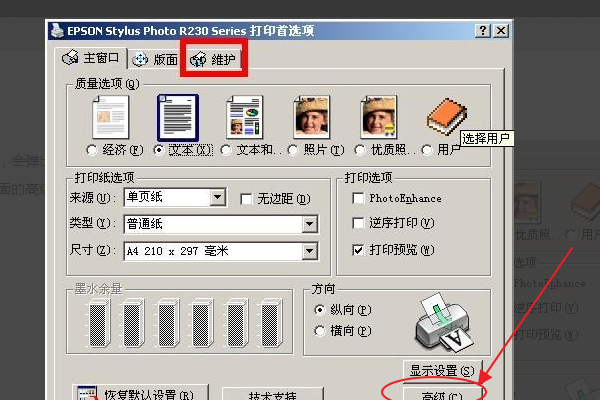Enable the 无边距(D) checkbox
Viewport: 600px width, 400px height.
coord(246,199)
